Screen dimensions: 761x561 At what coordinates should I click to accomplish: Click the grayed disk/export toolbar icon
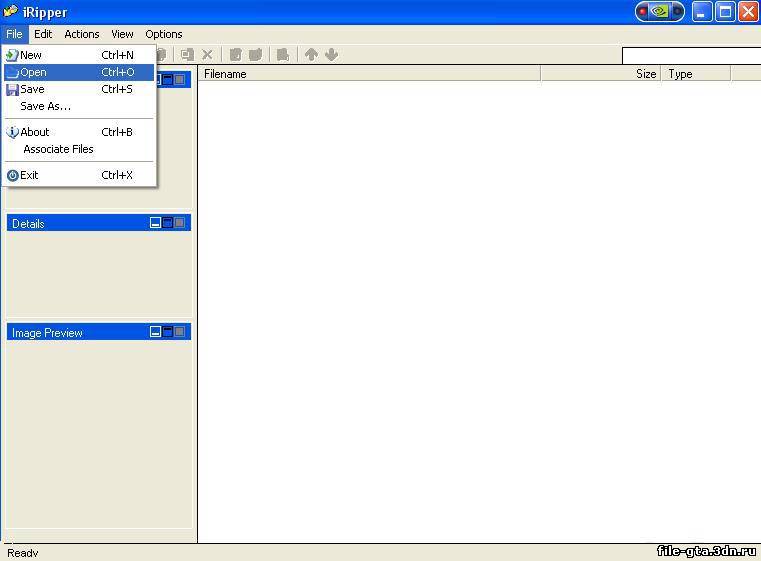(283, 54)
